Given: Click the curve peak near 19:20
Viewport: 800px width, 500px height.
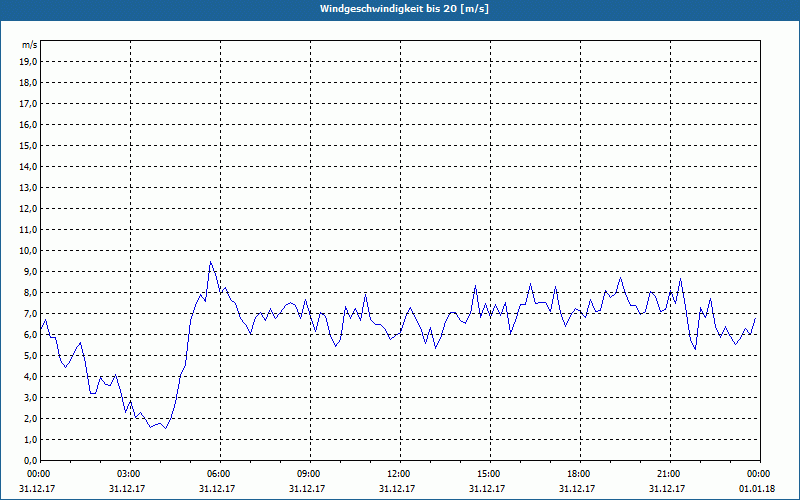Looking at the screenshot, I should click(x=620, y=278).
